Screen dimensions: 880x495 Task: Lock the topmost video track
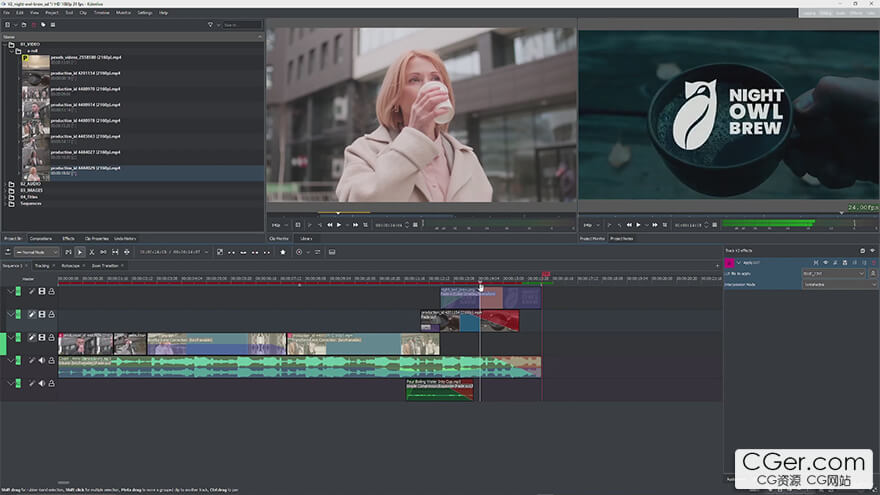(52, 291)
